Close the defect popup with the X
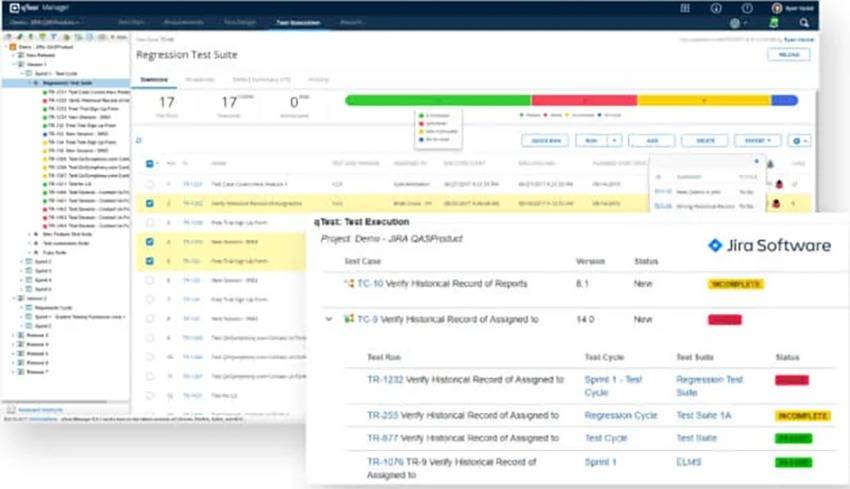Image resolution: width=850 pixels, height=489 pixels. coord(757,161)
